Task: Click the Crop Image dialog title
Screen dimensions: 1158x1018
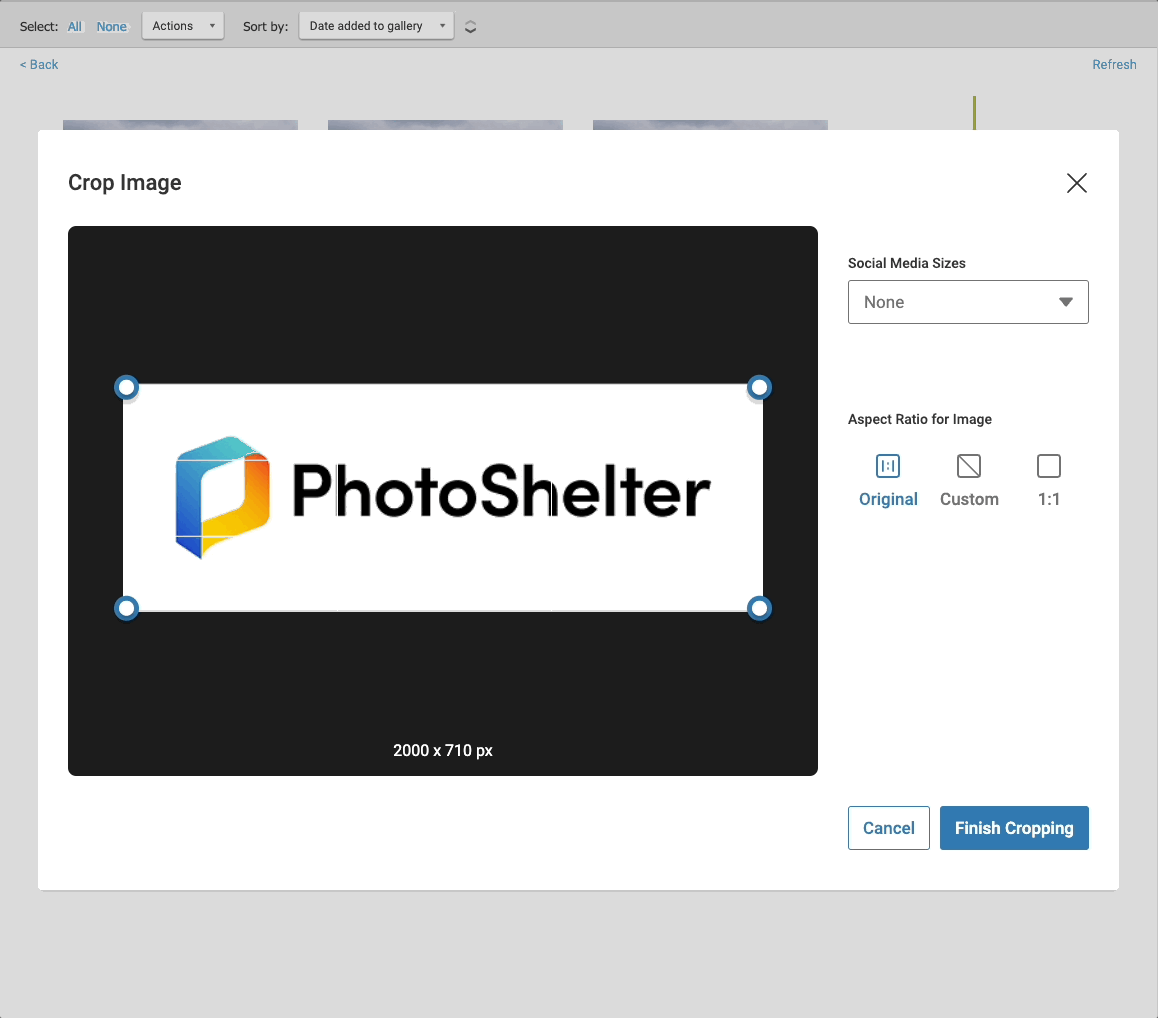Action: coord(125,182)
